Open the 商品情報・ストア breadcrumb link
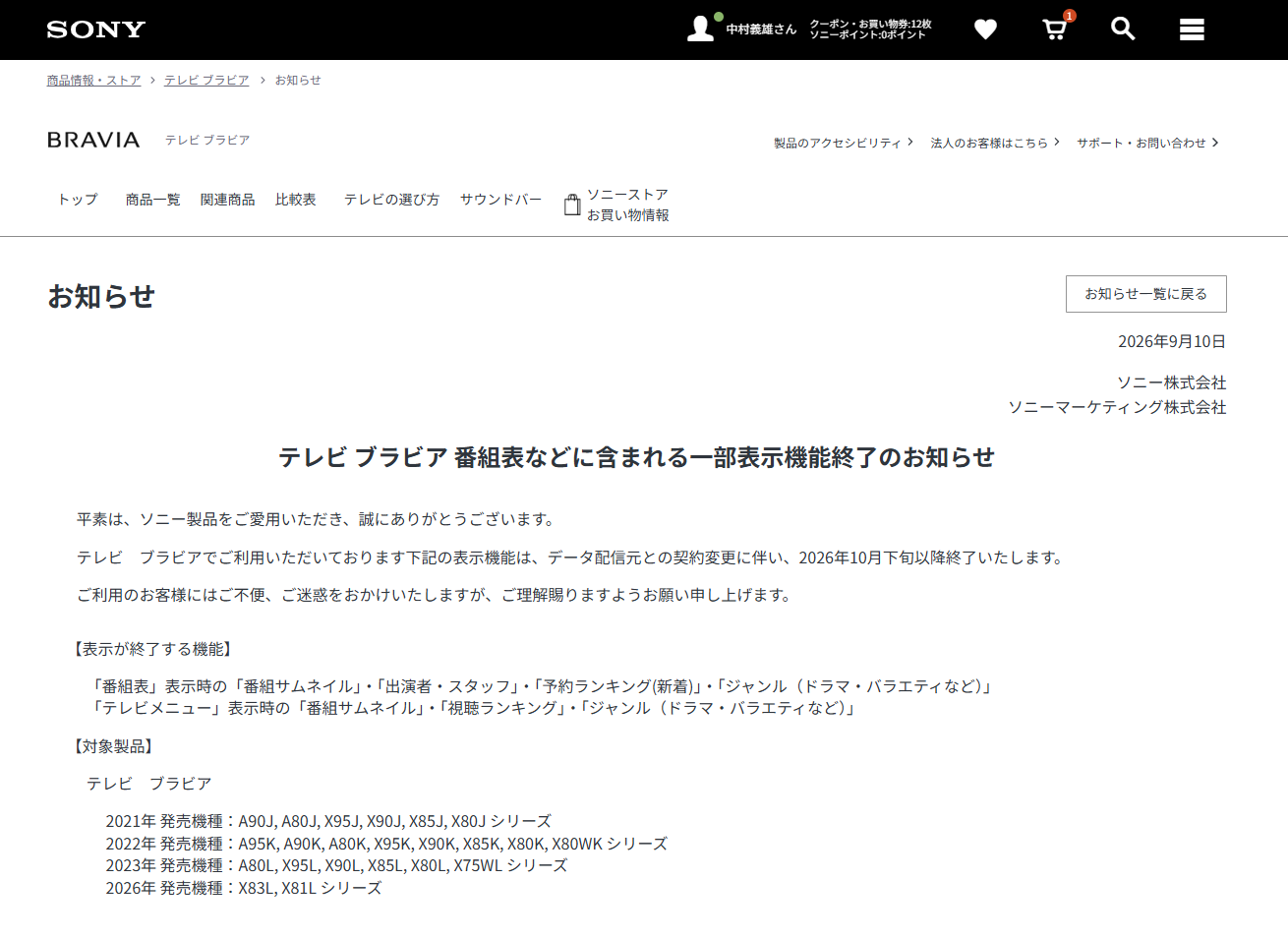The width and height of the screenshot is (1288, 938). point(94,81)
